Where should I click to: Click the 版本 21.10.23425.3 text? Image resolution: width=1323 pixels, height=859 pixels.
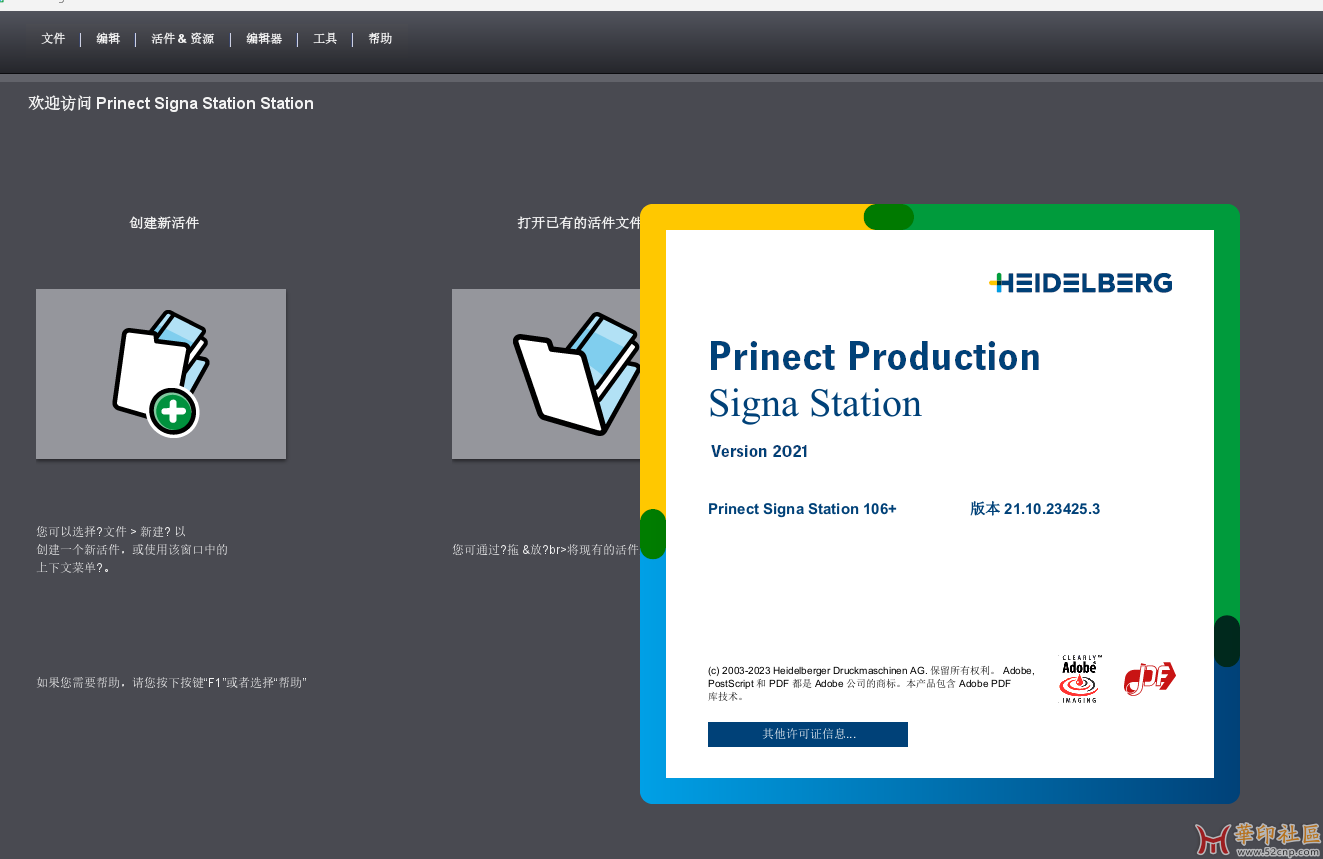(x=1035, y=509)
